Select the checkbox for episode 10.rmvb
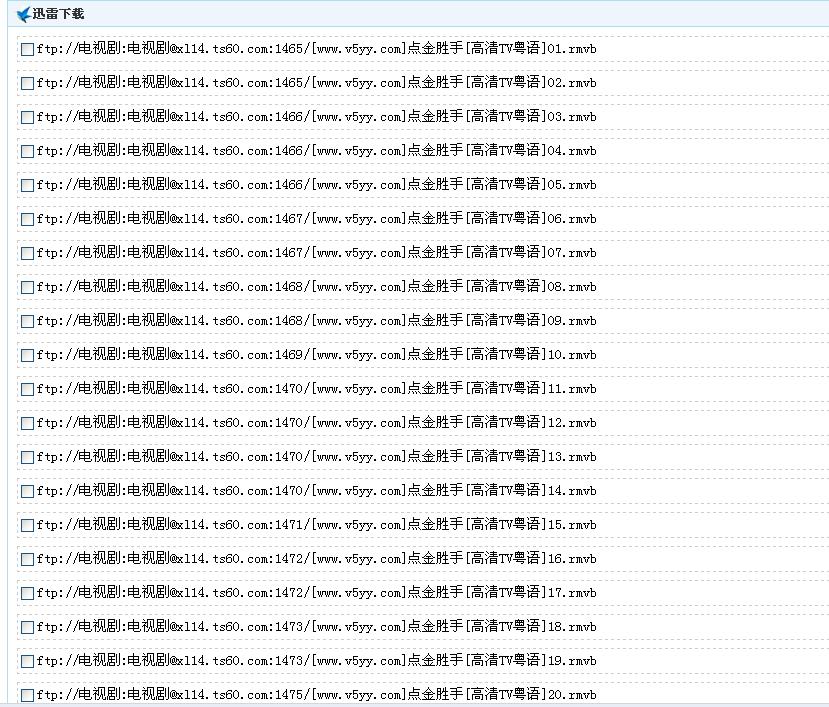 (27, 355)
